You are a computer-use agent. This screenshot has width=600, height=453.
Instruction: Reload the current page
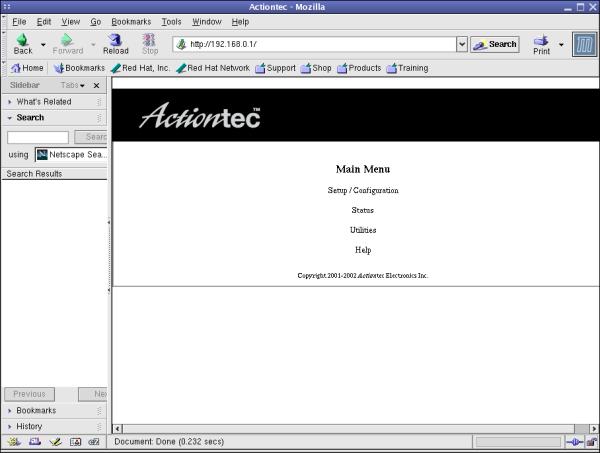(x=116, y=44)
